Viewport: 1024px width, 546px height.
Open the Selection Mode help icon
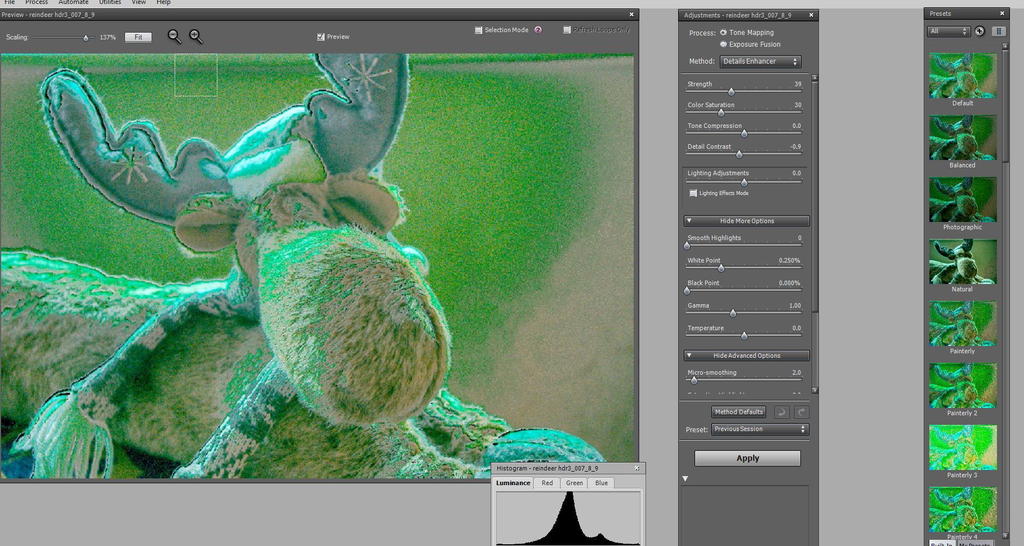pyautogui.click(x=538, y=30)
